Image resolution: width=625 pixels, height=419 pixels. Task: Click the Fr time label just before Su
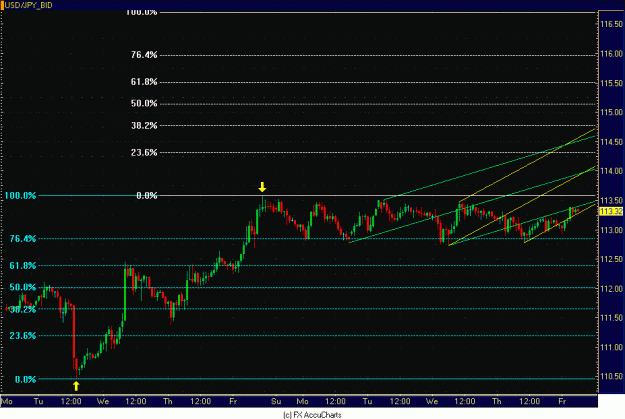(x=233, y=401)
